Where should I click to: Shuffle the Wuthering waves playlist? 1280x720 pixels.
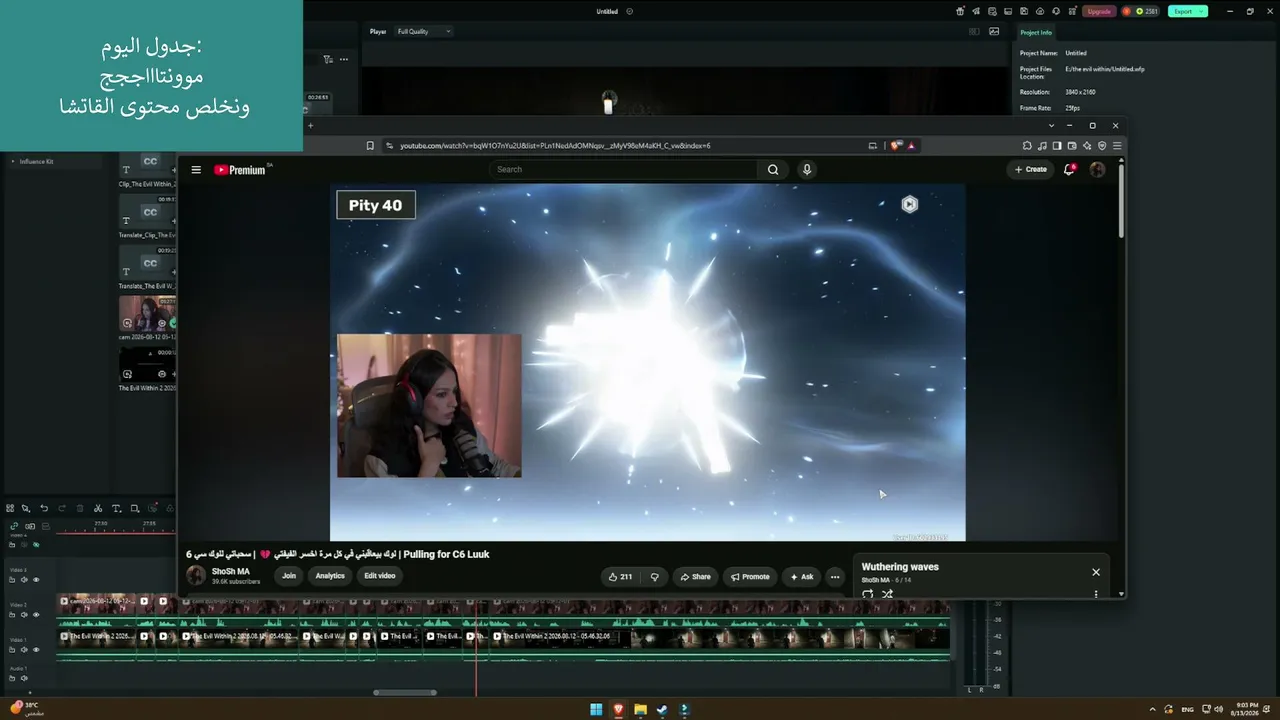[887, 594]
